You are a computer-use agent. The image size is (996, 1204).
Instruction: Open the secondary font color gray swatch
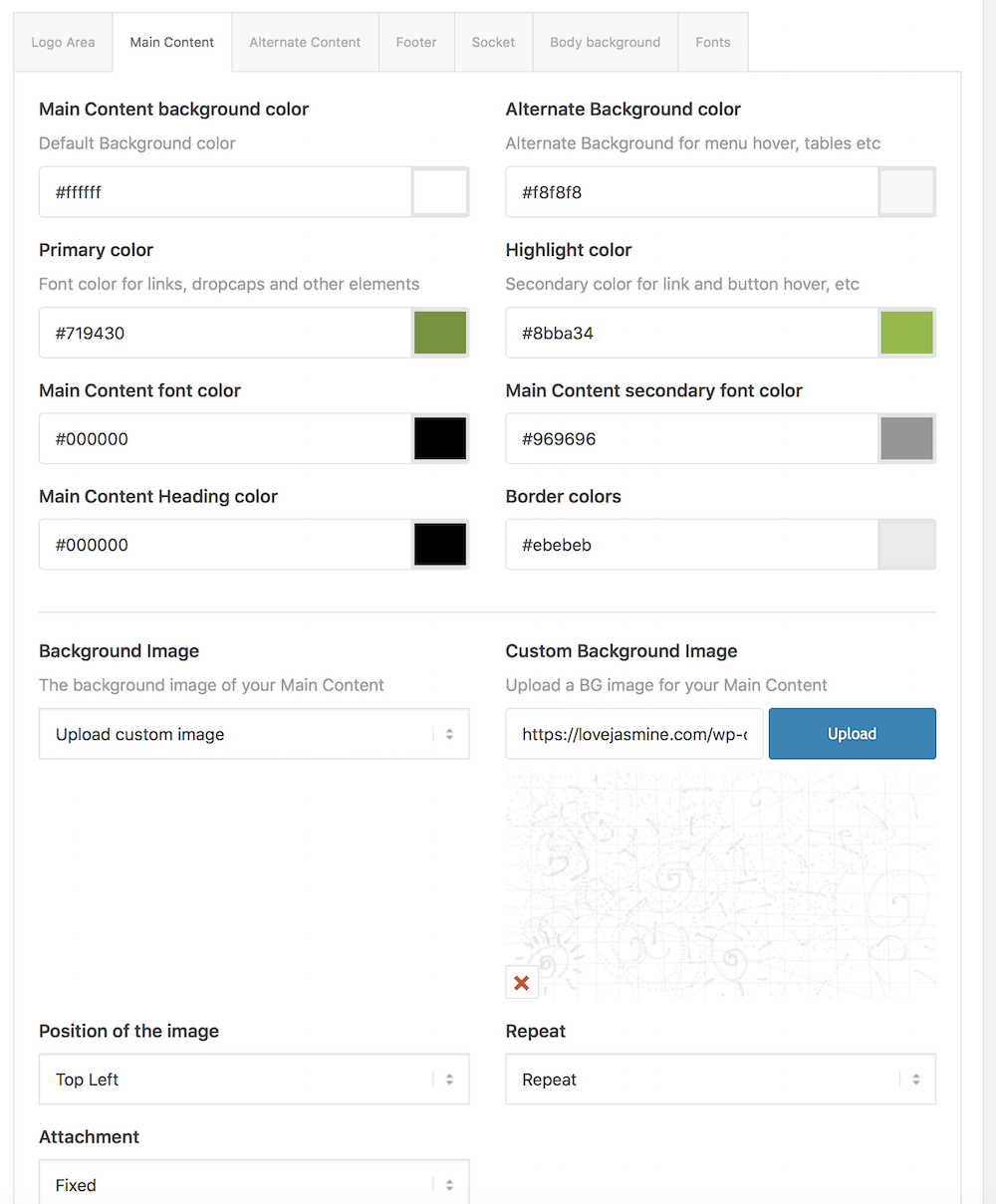pyautogui.click(x=906, y=438)
